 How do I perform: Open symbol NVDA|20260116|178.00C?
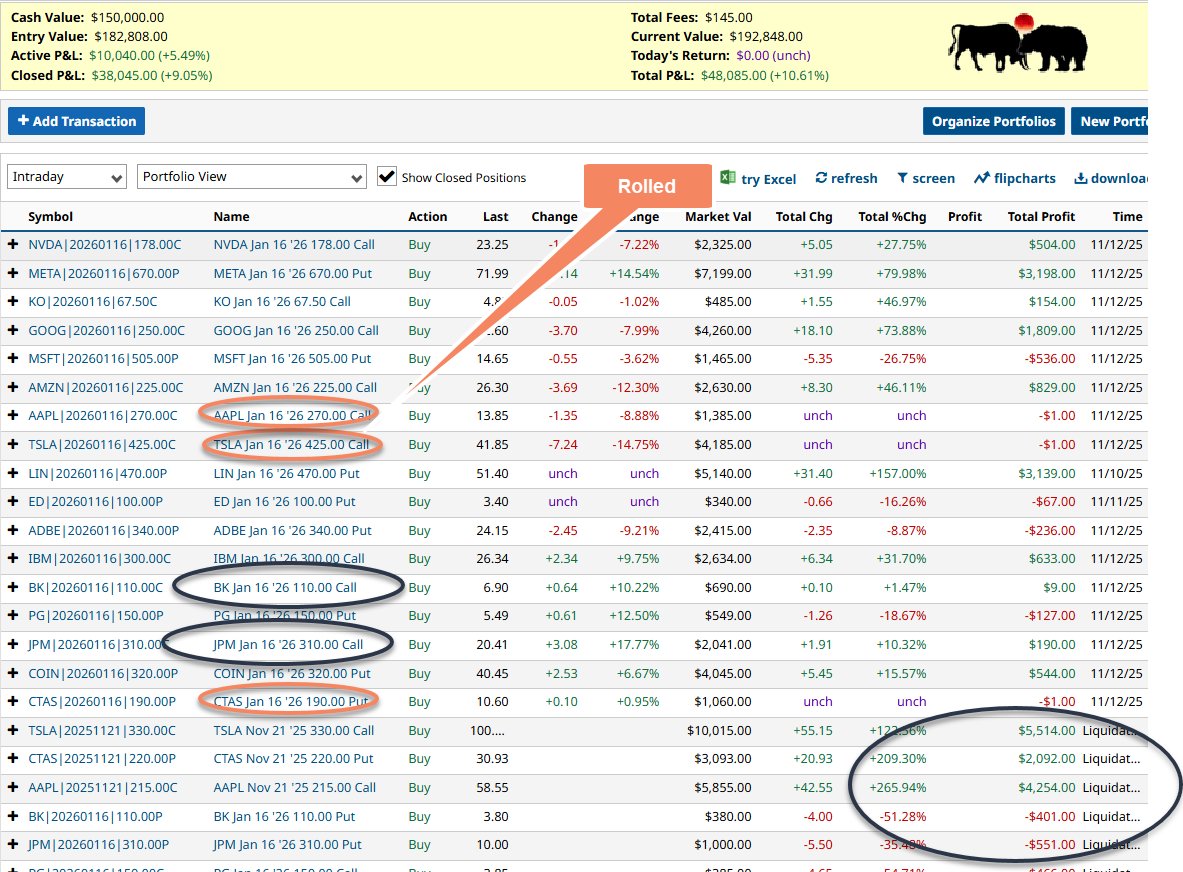point(105,244)
